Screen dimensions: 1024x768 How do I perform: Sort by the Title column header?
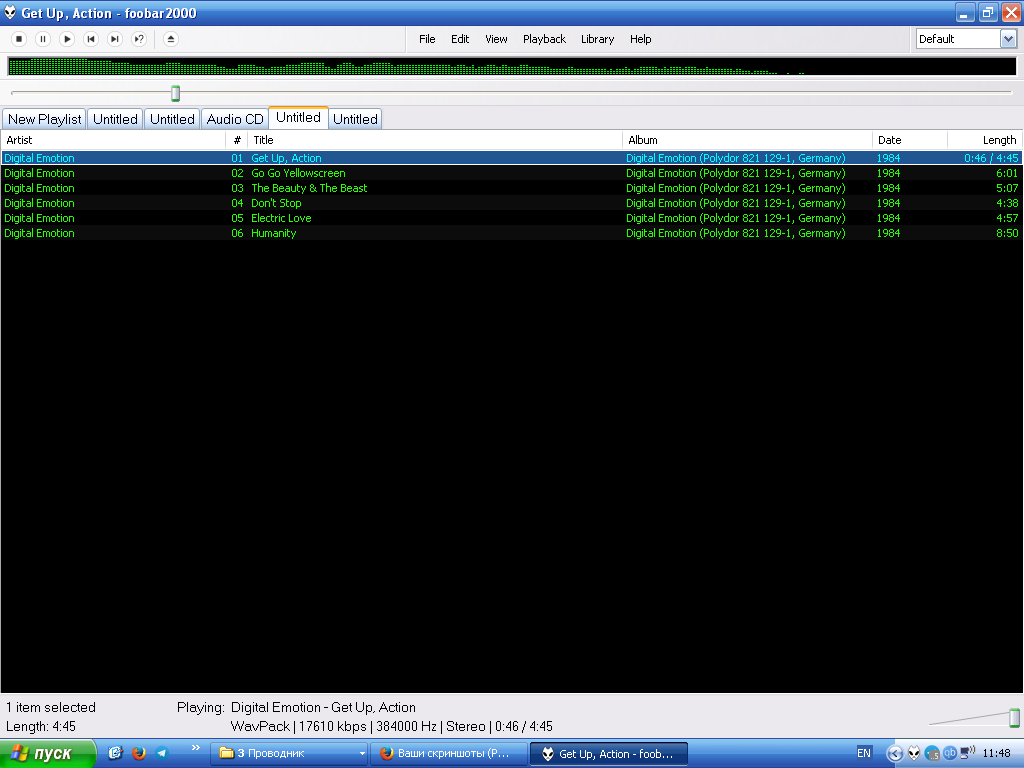(x=435, y=140)
